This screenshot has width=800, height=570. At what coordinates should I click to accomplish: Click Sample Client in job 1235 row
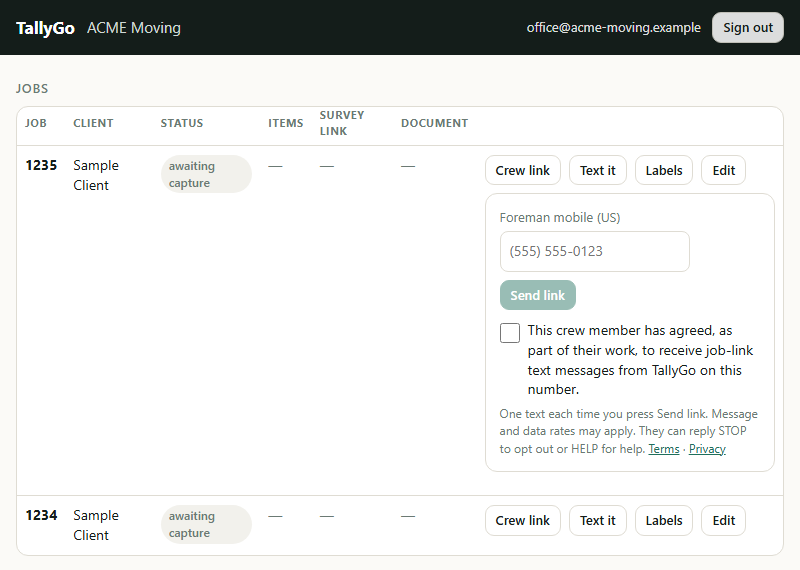[96, 175]
